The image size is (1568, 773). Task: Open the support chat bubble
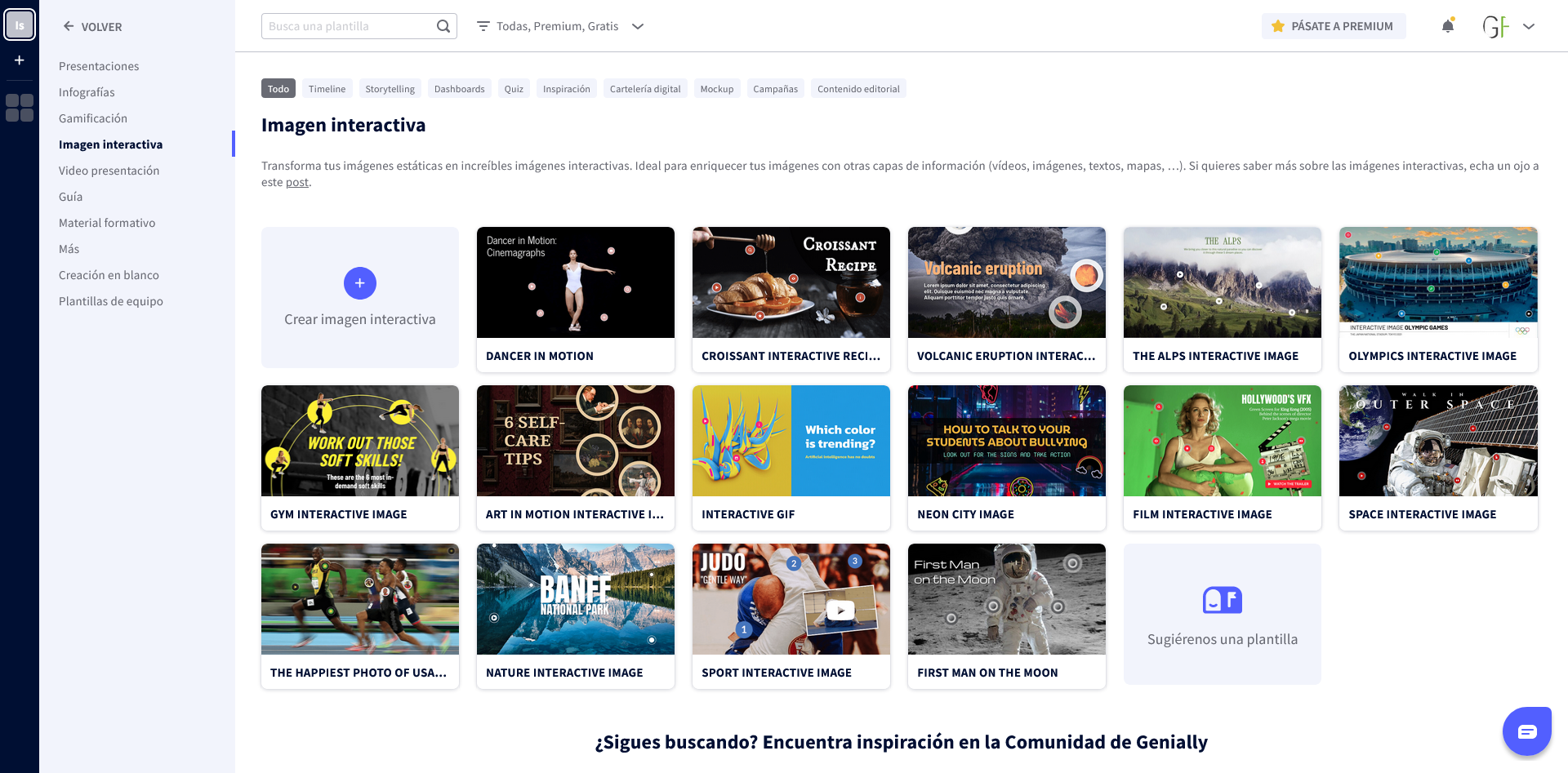pos(1527,731)
